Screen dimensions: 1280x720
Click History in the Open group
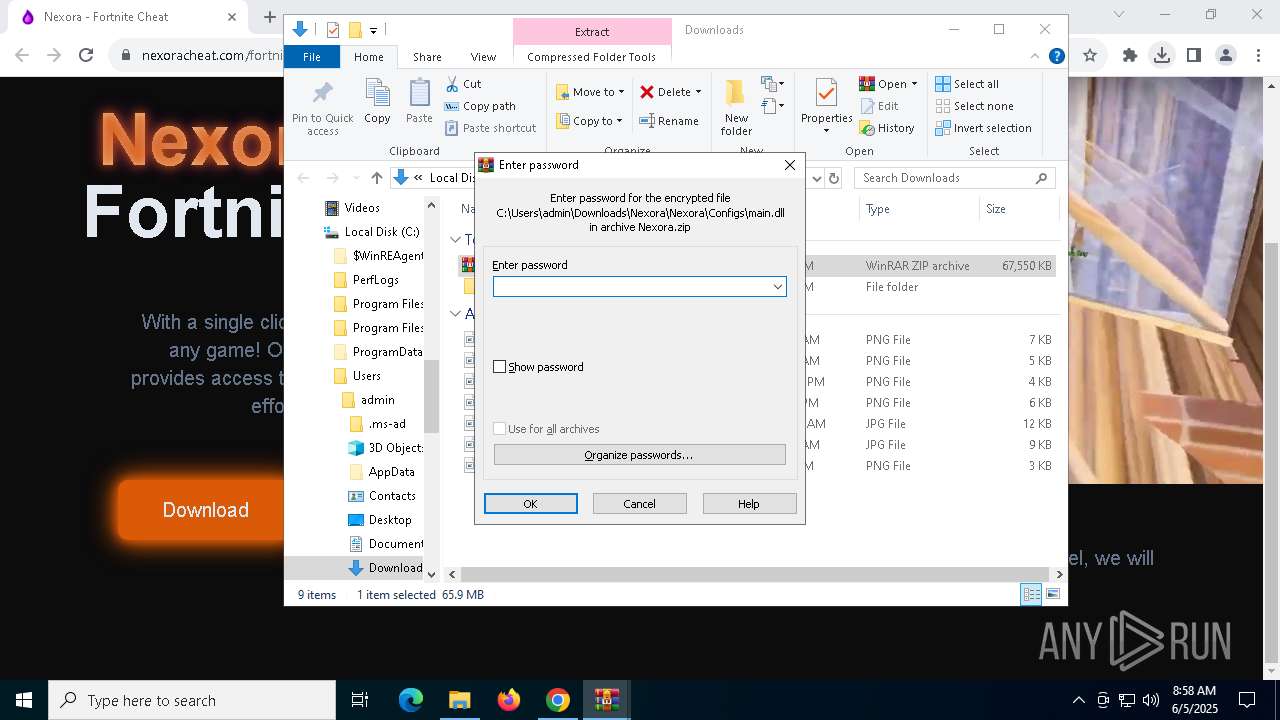tap(887, 128)
